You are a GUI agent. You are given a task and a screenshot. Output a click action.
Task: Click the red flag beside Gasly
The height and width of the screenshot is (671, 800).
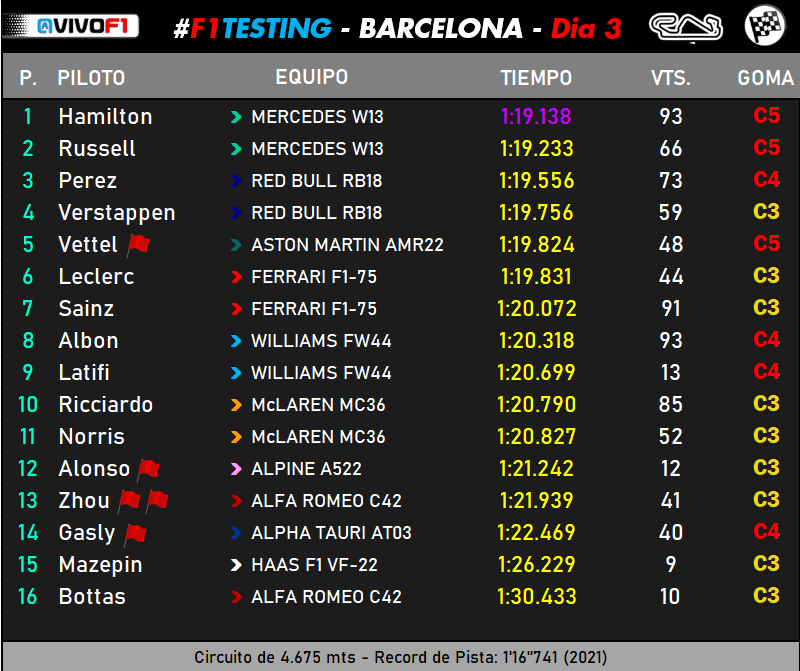click(x=136, y=532)
